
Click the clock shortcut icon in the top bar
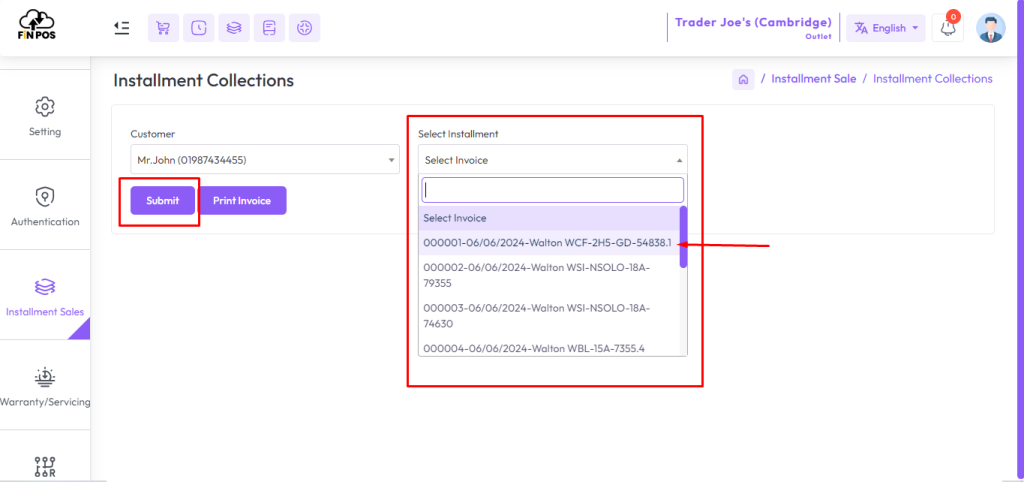[x=199, y=28]
